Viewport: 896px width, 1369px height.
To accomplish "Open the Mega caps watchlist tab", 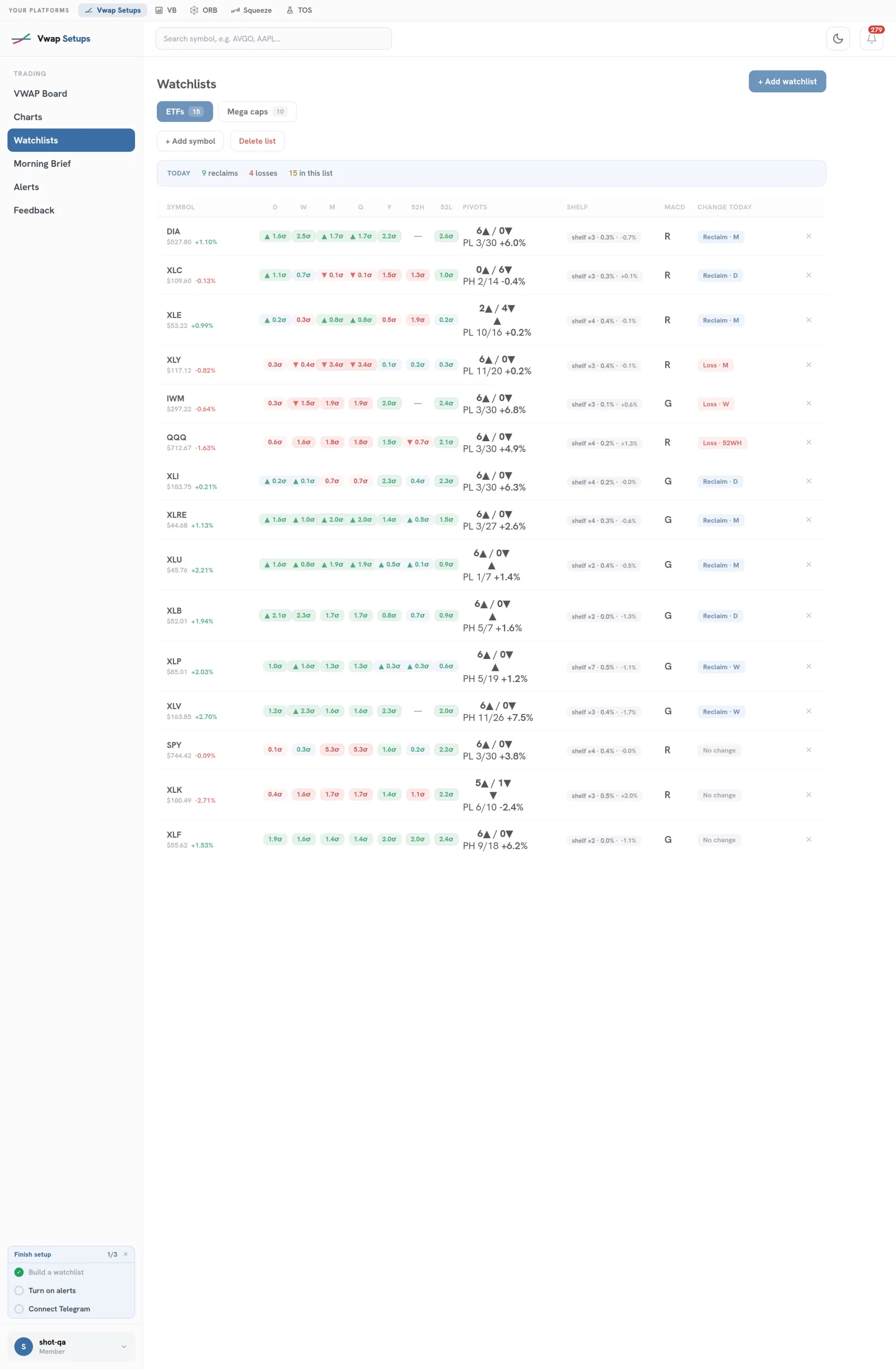I will pos(257,111).
